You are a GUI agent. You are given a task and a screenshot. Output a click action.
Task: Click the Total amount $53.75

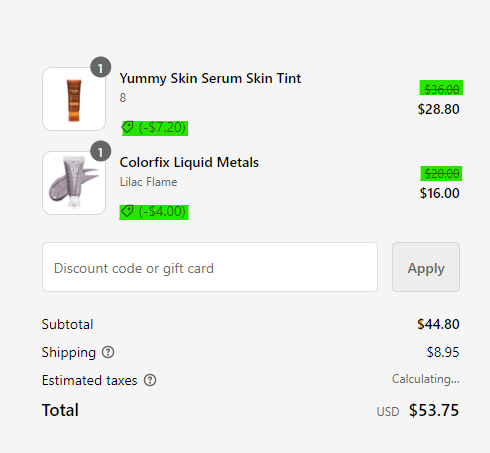[434, 410]
